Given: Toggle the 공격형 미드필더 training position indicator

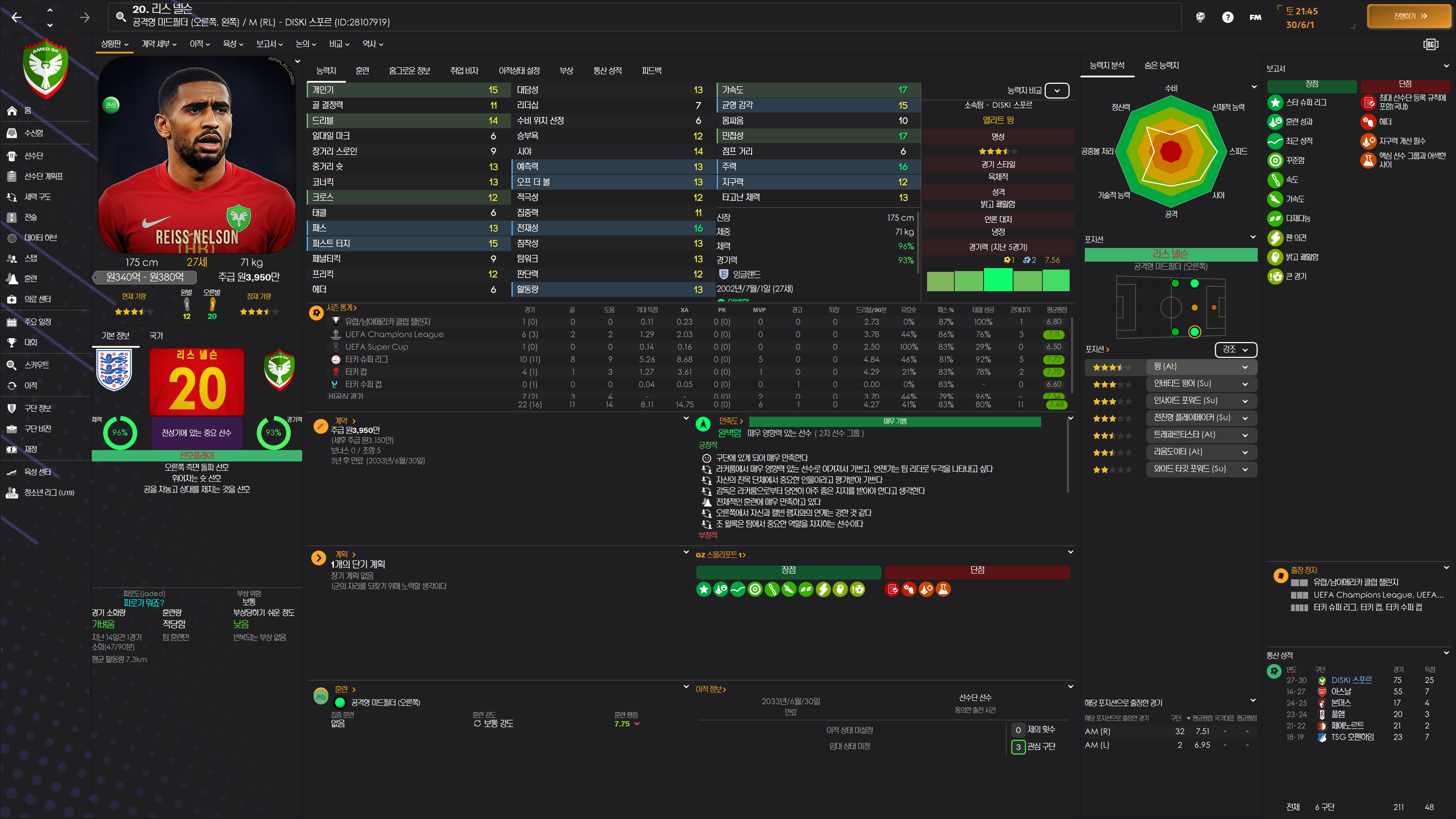Looking at the screenshot, I should tap(340, 703).
